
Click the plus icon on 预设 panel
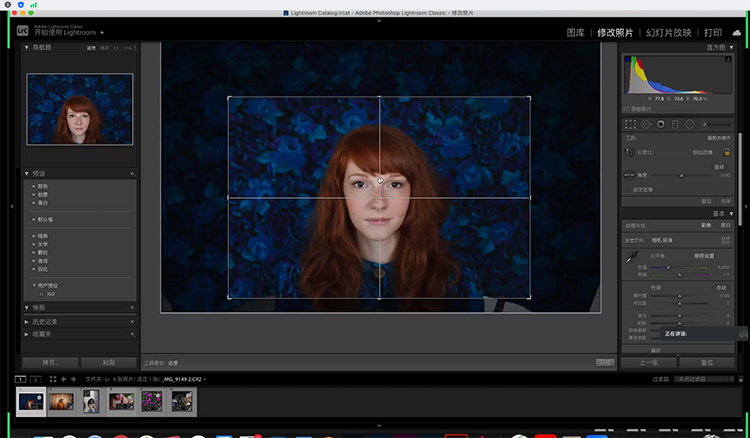(132, 174)
